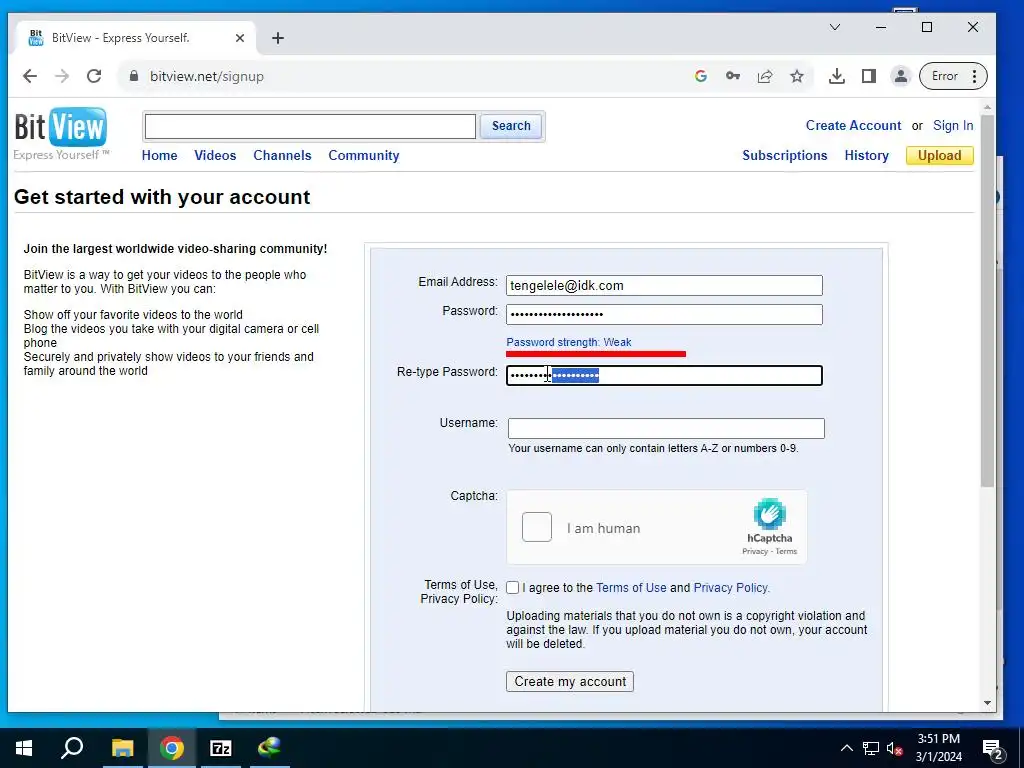Viewport: 1024px width, 768px height.
Task: Click the Sign In link
Action: pos(953,125)
